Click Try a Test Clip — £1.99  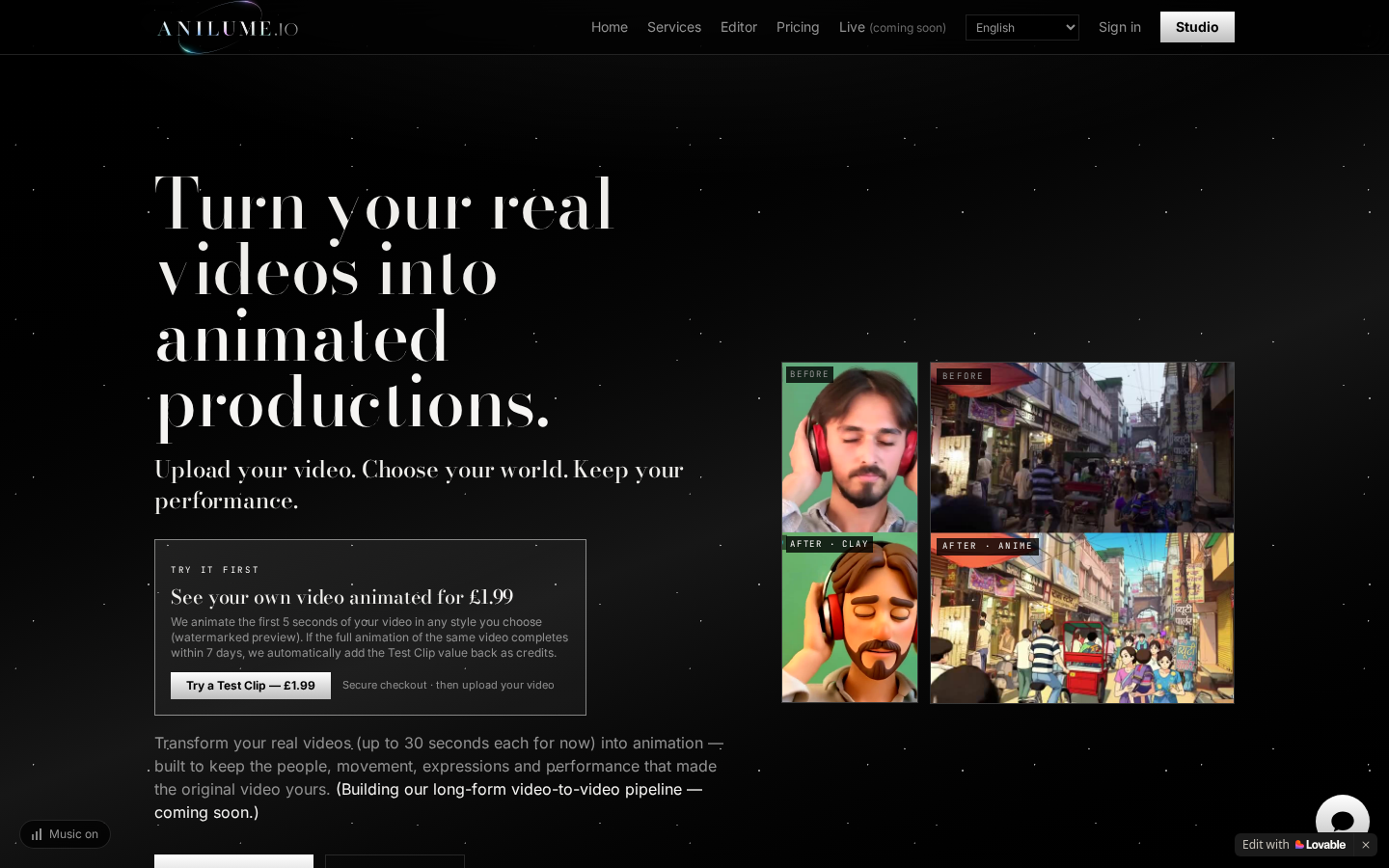[251, 686]
